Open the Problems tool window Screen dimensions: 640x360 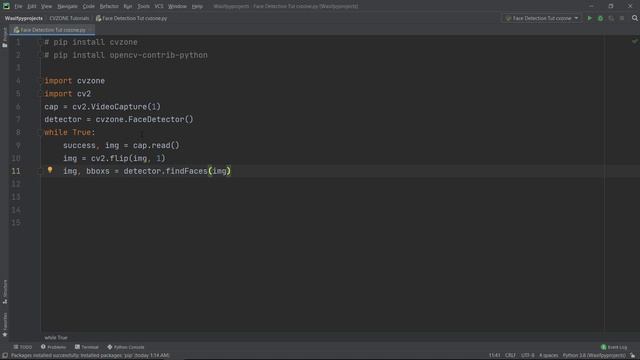[53, 347]
